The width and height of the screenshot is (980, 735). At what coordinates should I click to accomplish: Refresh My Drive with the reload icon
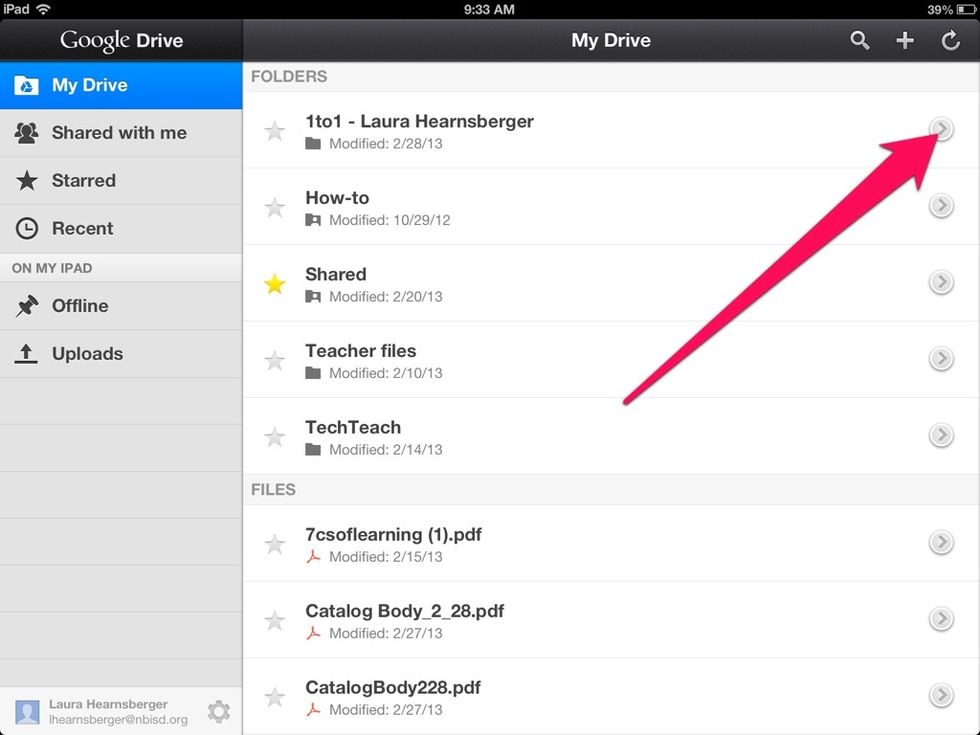click(x=950, y=41)
